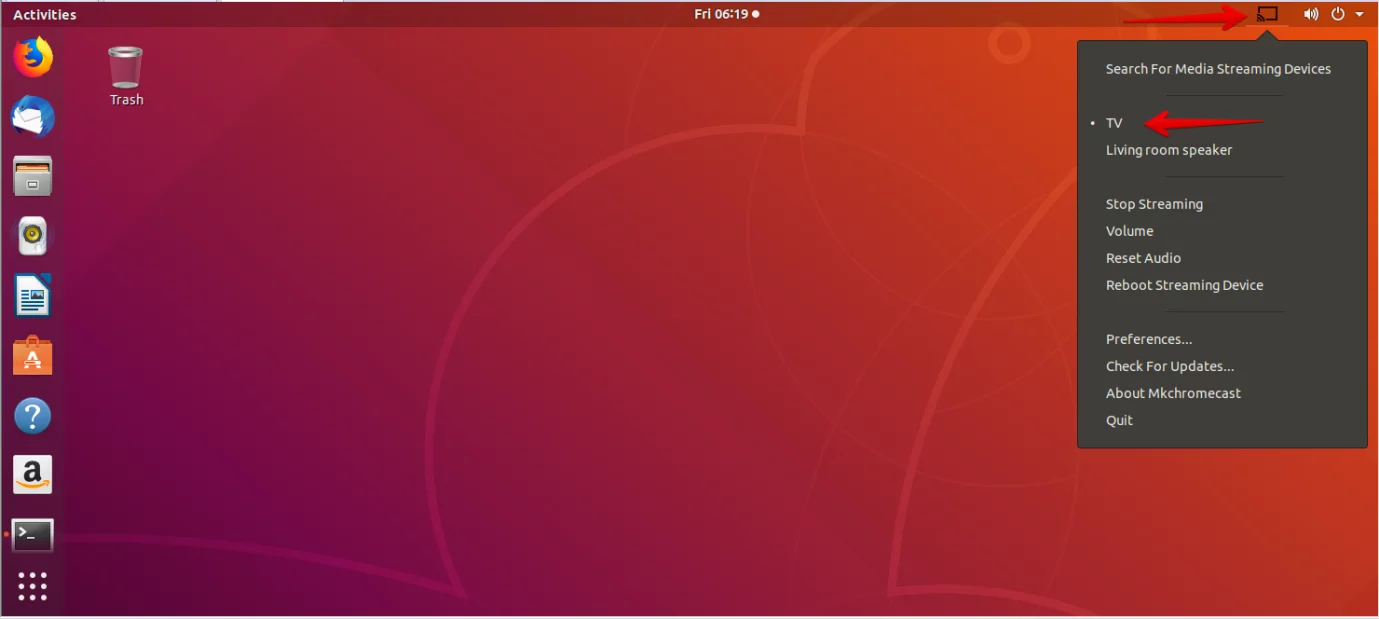Launch Firefox from the dock
Viewport: 1379px width, 619px height.
(x=32, y=57)
